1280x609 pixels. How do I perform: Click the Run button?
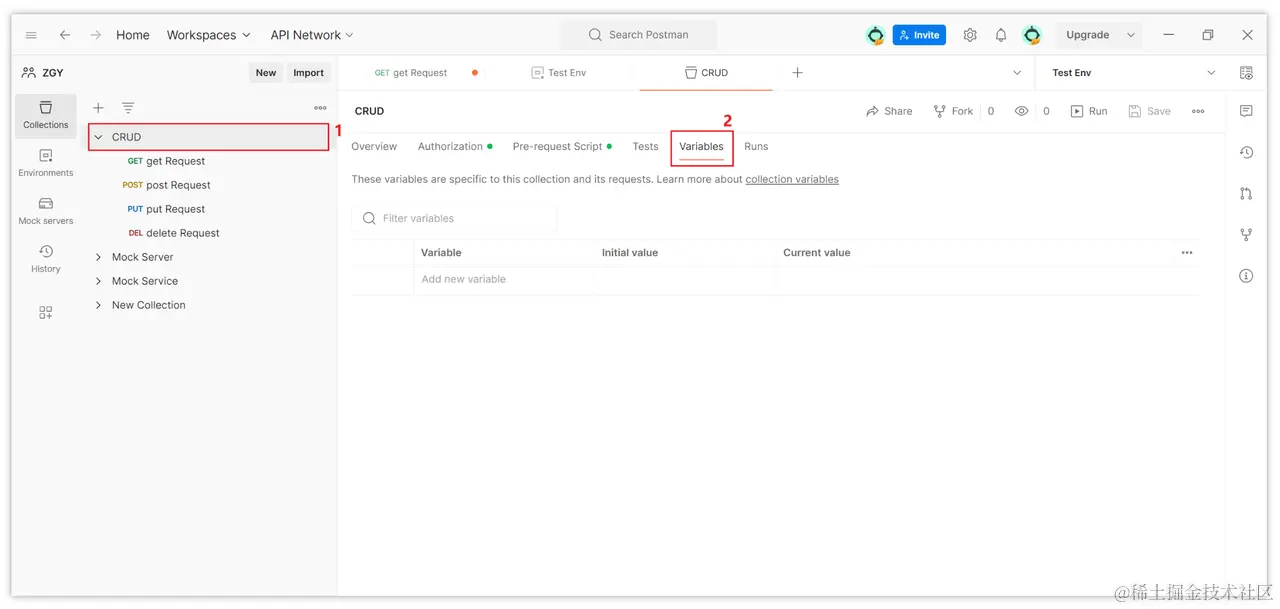(x=1089, y=111)
